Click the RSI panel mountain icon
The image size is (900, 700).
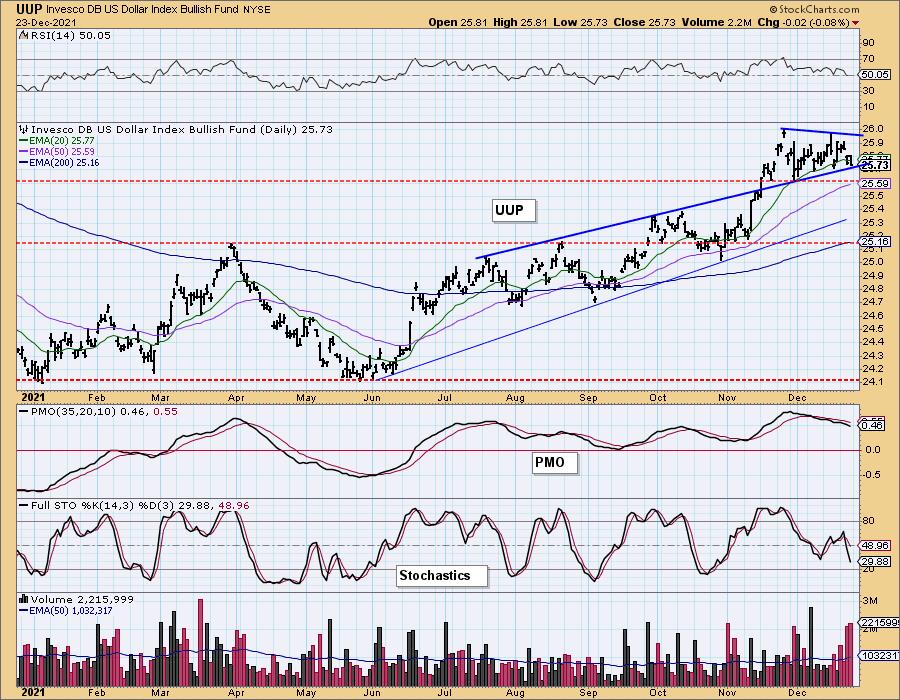(x=23, y=36)
